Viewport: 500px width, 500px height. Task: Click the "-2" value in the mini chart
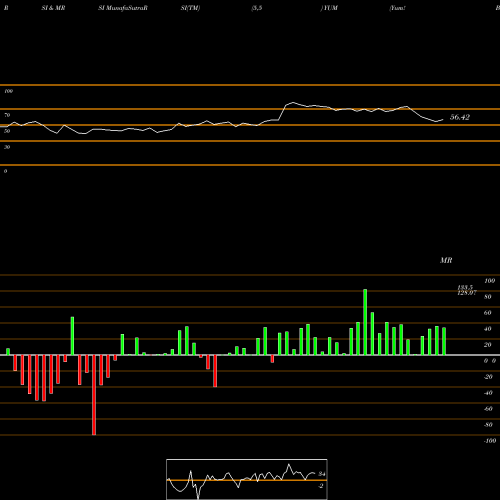321,486
